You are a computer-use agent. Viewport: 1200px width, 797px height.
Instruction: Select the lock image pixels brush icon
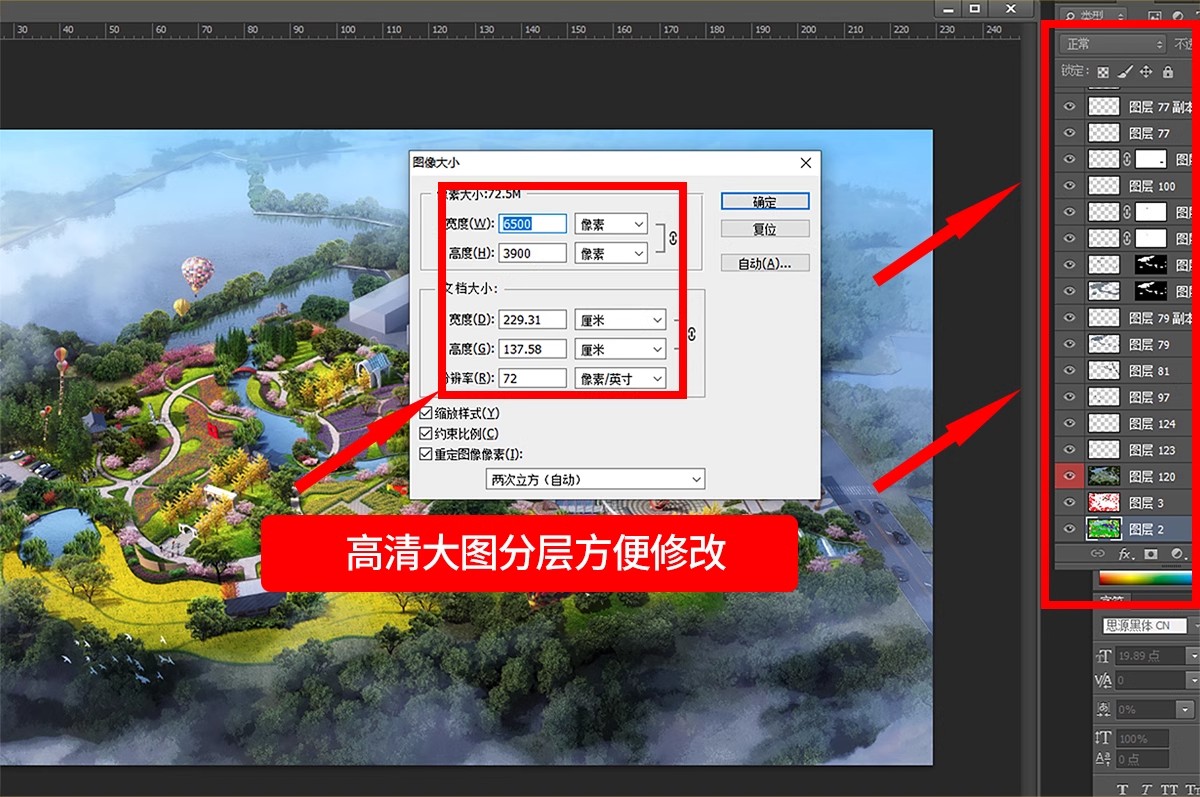pyautogui.click(x=1124, y=71)
